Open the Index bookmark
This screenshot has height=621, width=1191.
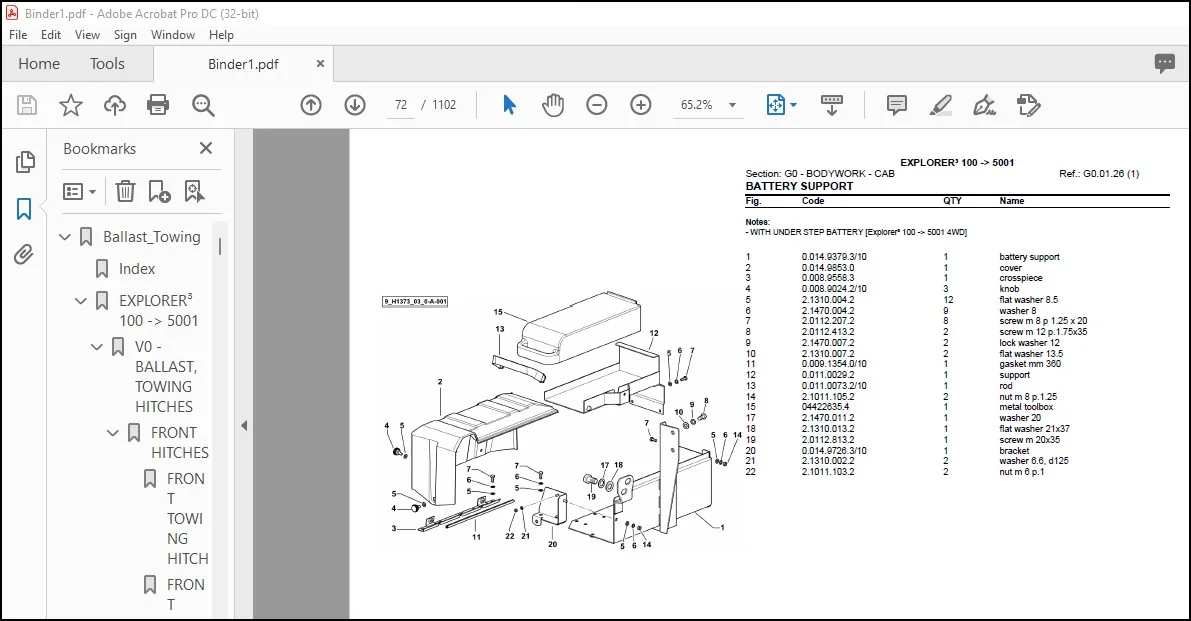(x=137, y=269)
